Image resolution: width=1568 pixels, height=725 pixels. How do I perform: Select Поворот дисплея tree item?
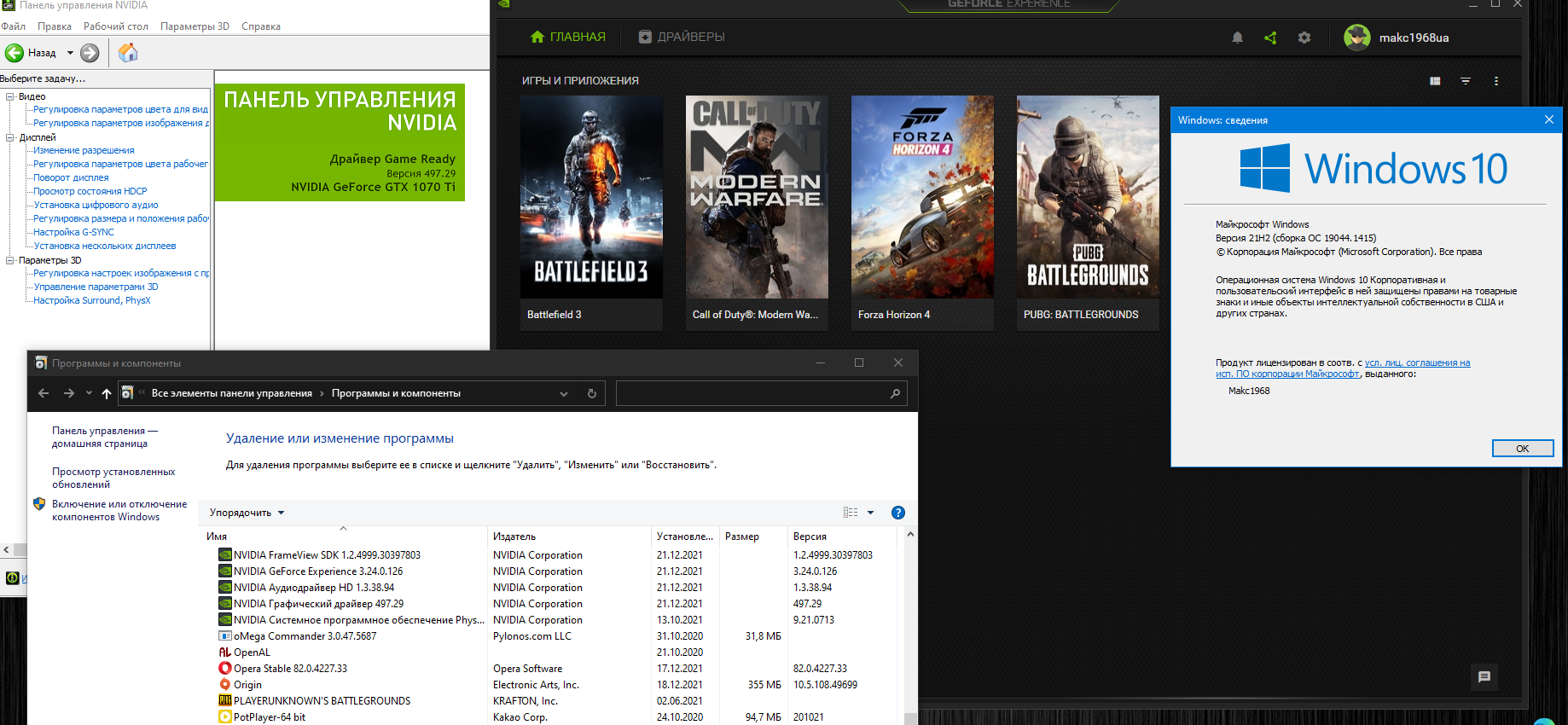[71, 177]
